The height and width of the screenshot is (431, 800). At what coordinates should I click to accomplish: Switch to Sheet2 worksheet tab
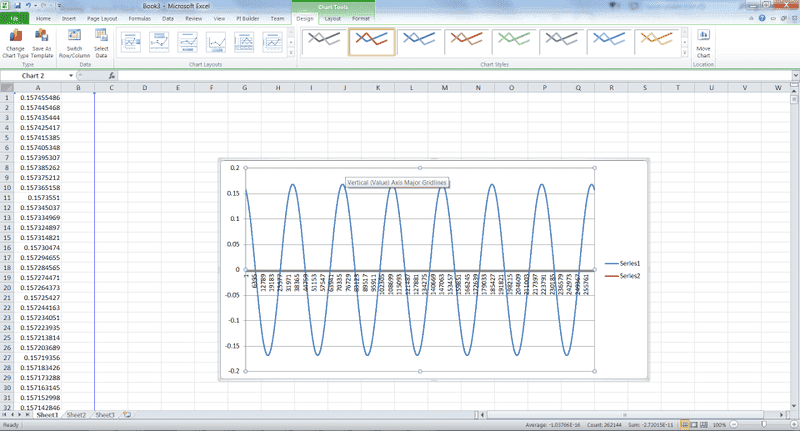(76, 414)
